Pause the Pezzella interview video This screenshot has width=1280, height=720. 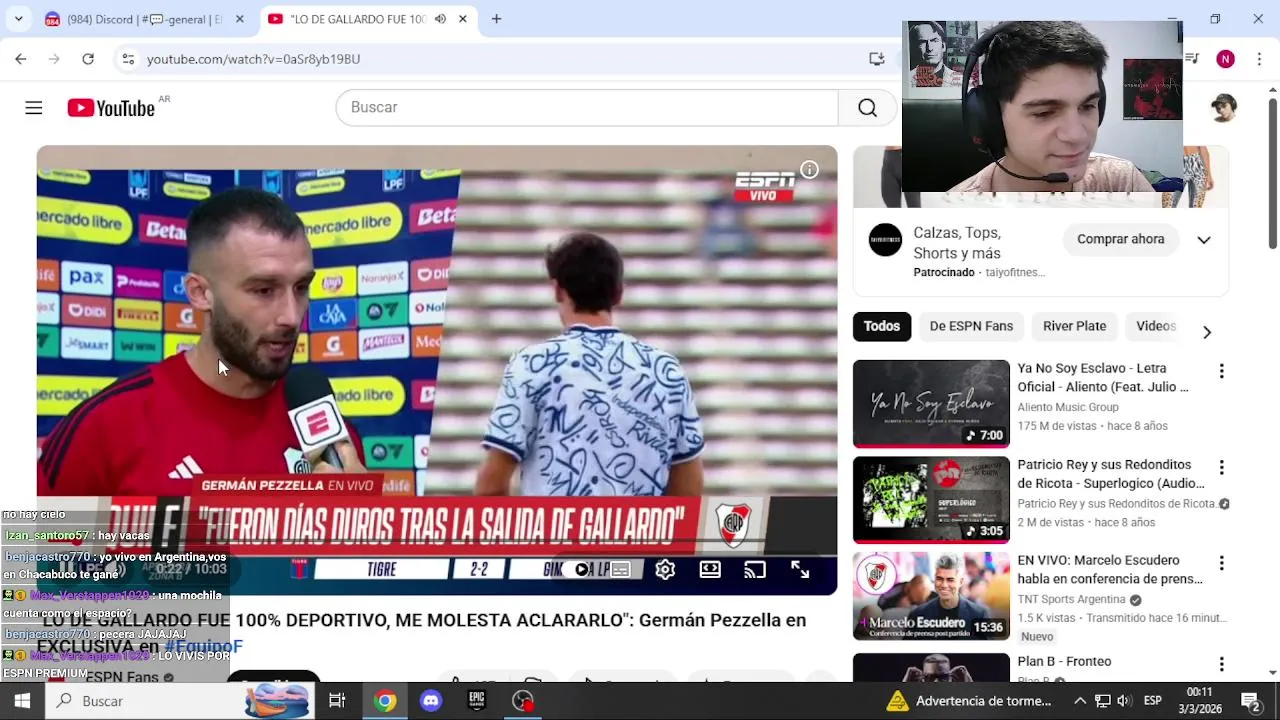click(69, 569)
